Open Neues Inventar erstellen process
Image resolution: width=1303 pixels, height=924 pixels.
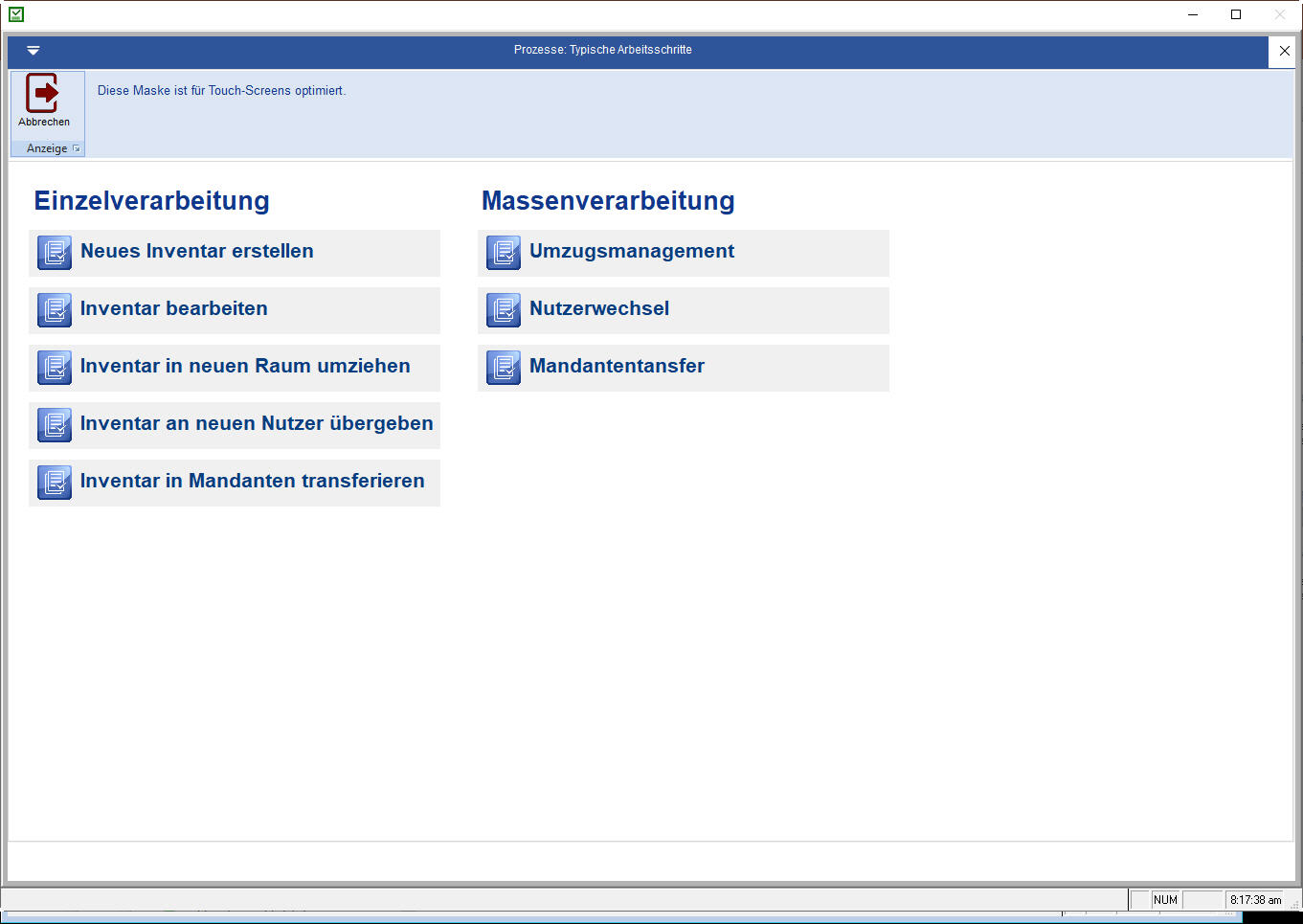196,252
